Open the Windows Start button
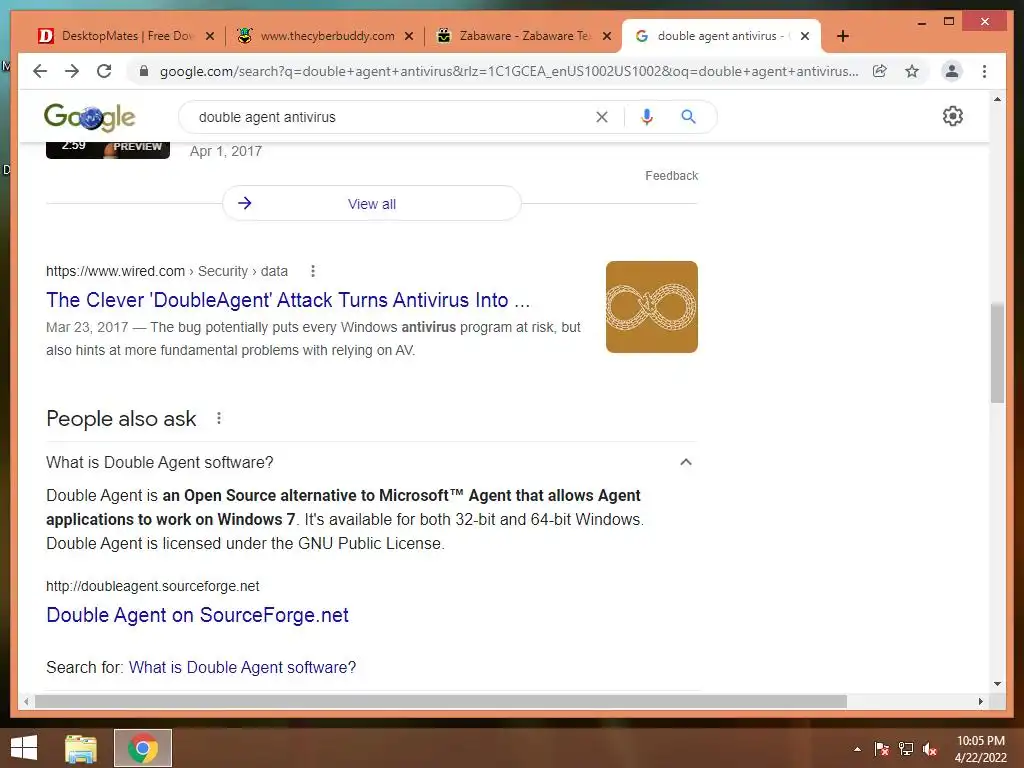This screenshot has height=768, width=1024. (x=24, y=748)
